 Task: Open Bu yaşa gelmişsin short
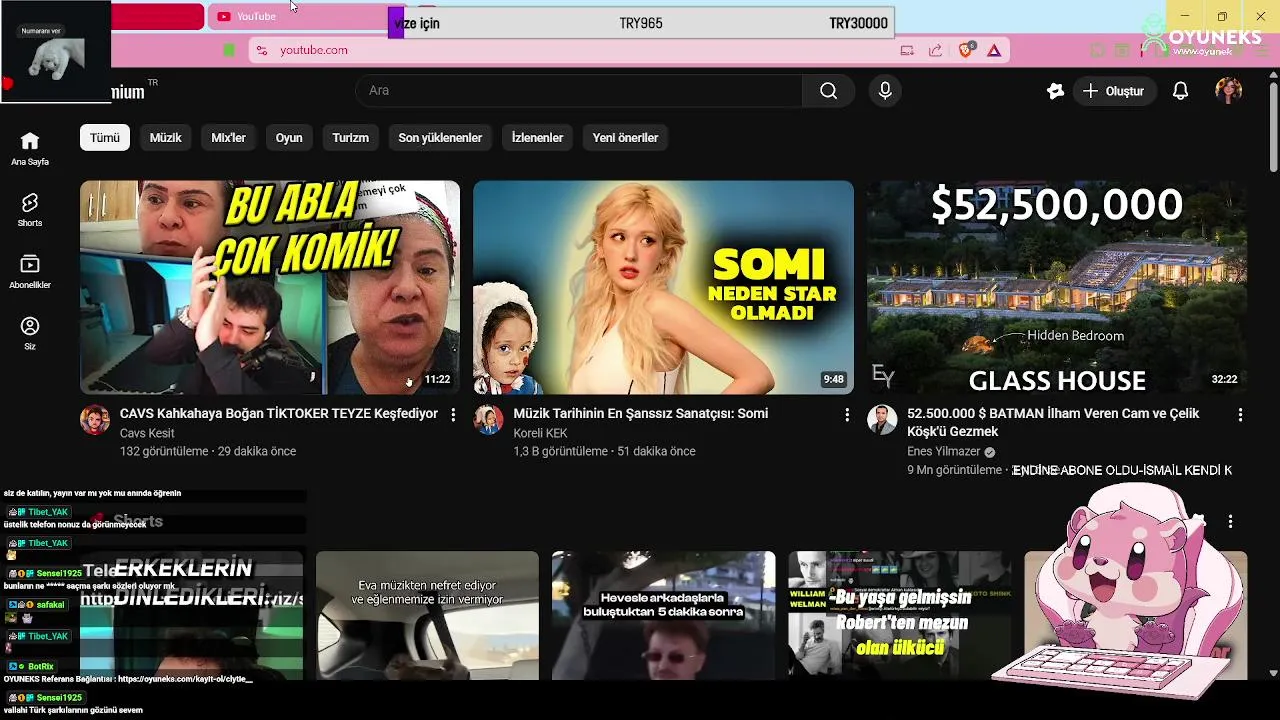tap(899, 616)
